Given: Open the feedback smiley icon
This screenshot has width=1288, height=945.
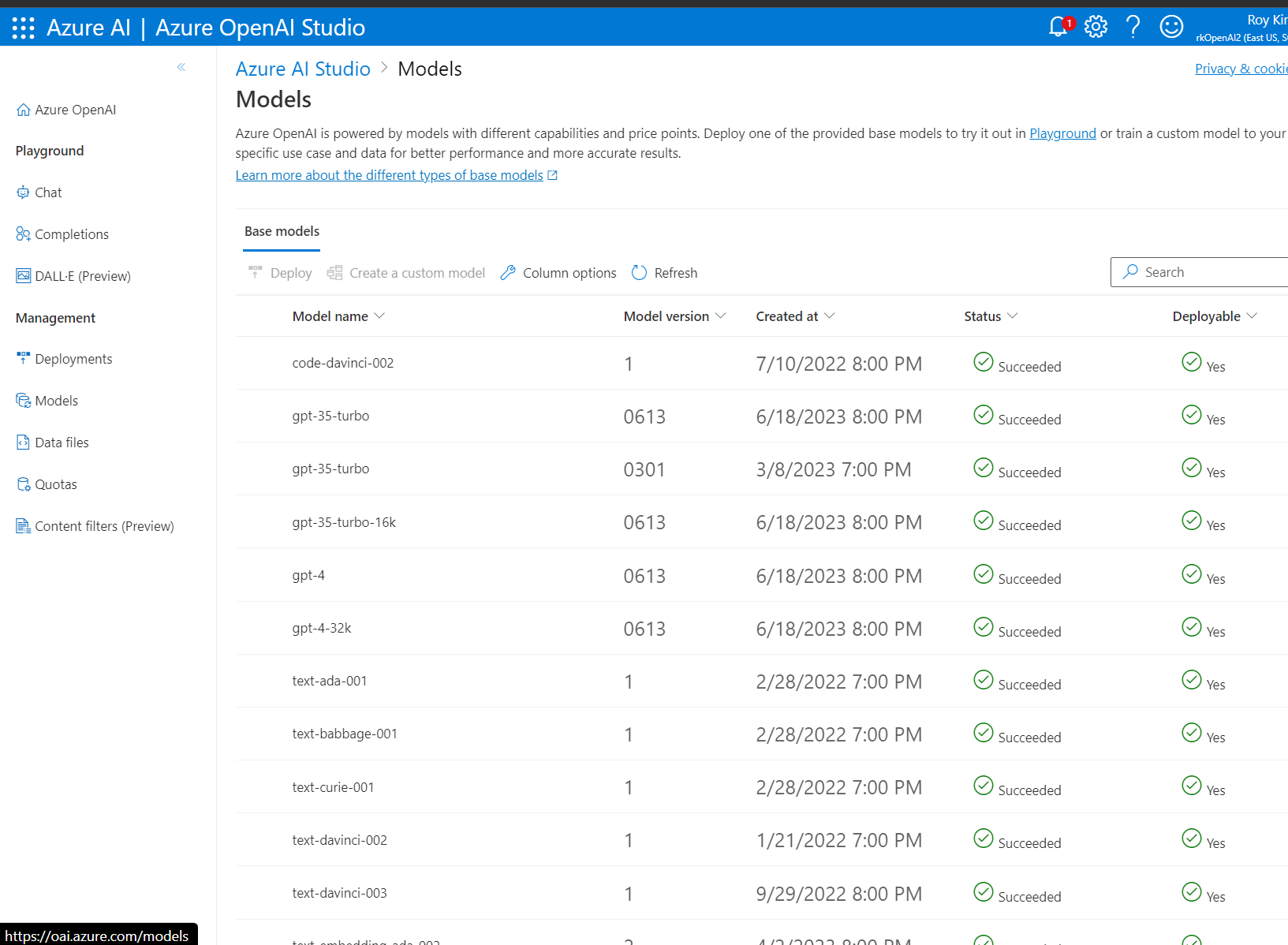Looking at the screenshot, I should pyautogui.click(x=1171, y=27).
